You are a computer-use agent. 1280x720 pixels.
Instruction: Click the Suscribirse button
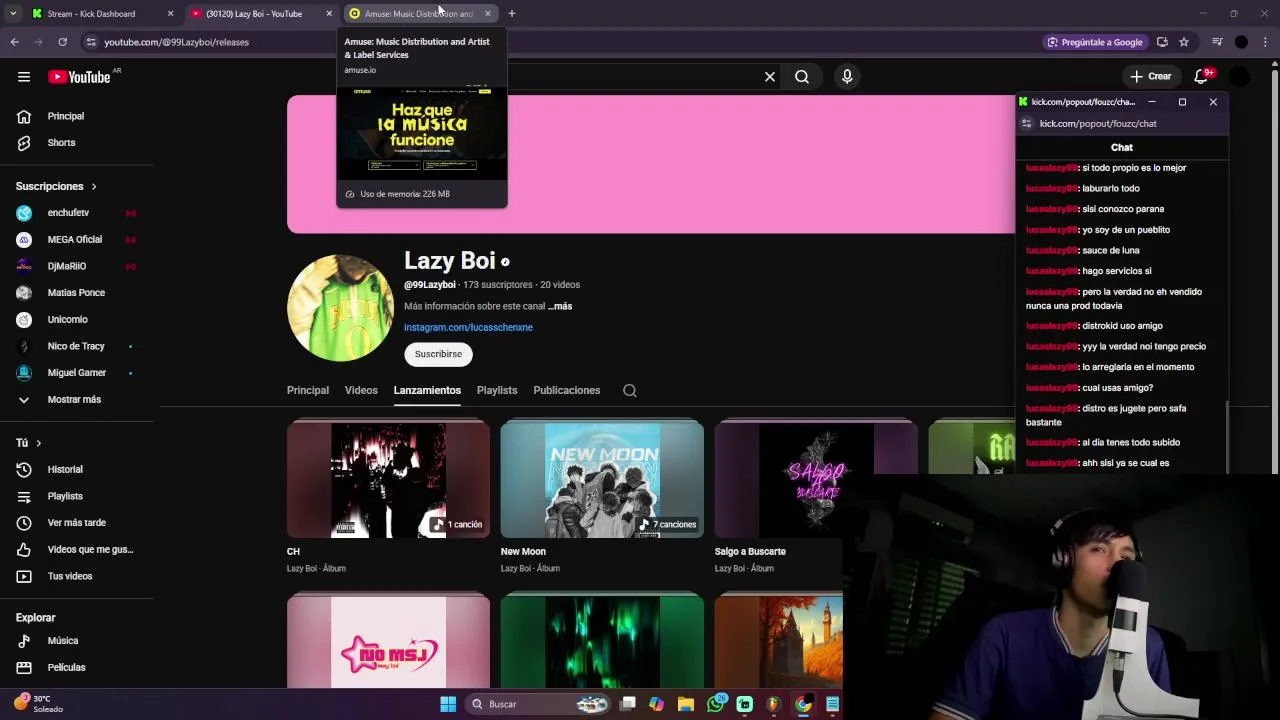pos(438,354)
